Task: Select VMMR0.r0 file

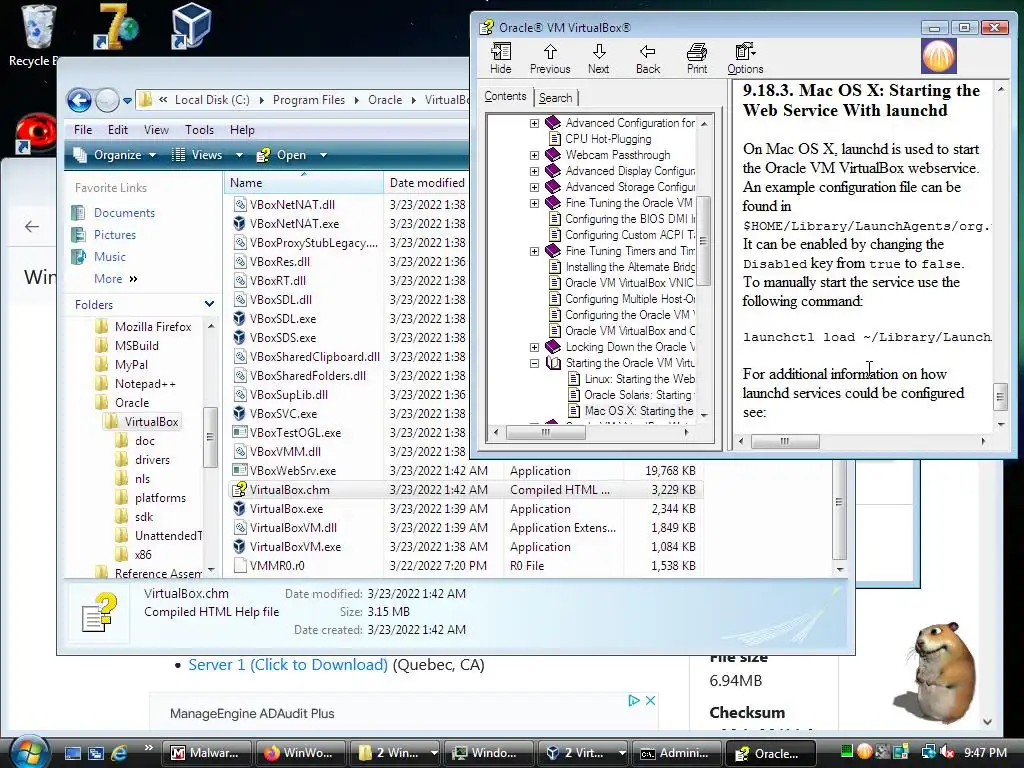Action: pos(277,566)
